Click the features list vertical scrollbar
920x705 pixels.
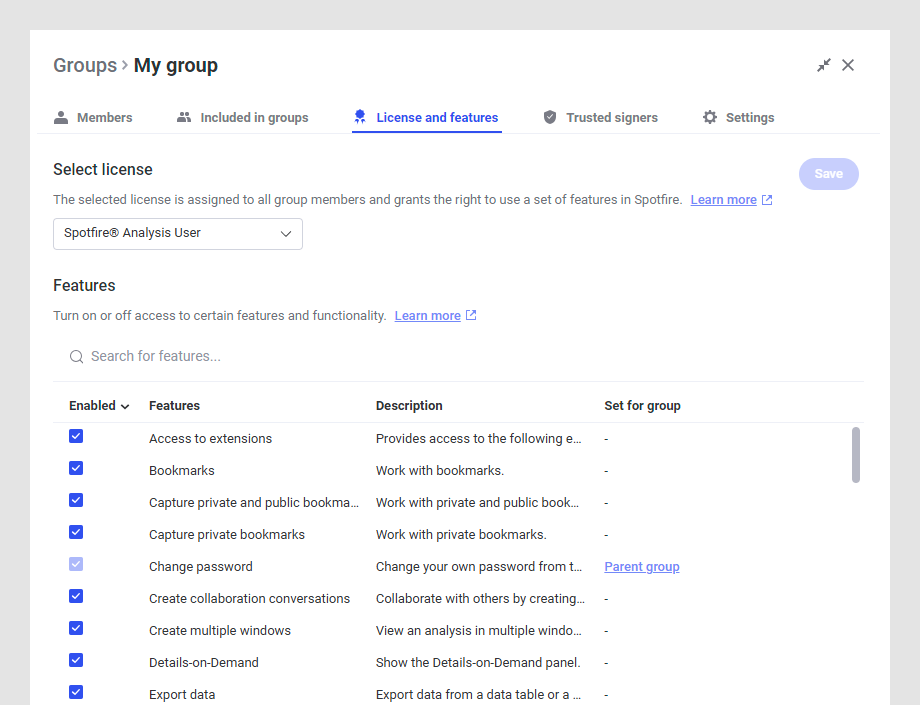click(856, 455)
